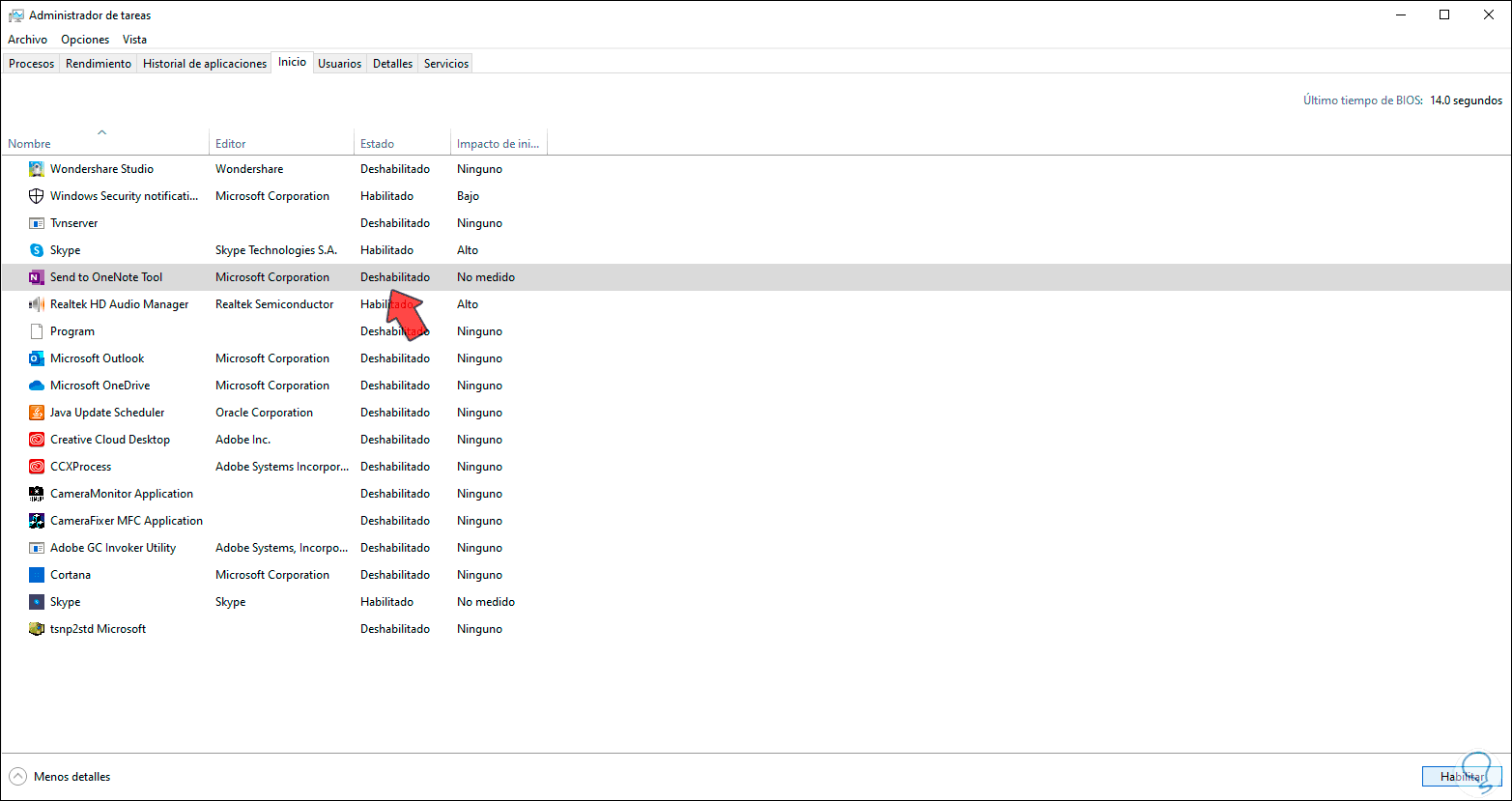
Task: Click the 'Realtek Semiconductor' editor cell
Action: coord(274,304)
